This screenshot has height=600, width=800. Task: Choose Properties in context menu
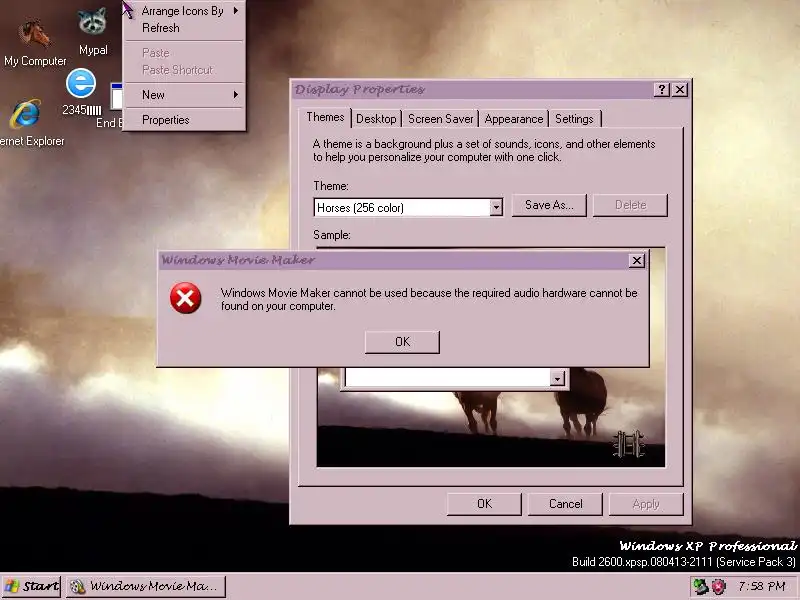[x=186, y=120]
